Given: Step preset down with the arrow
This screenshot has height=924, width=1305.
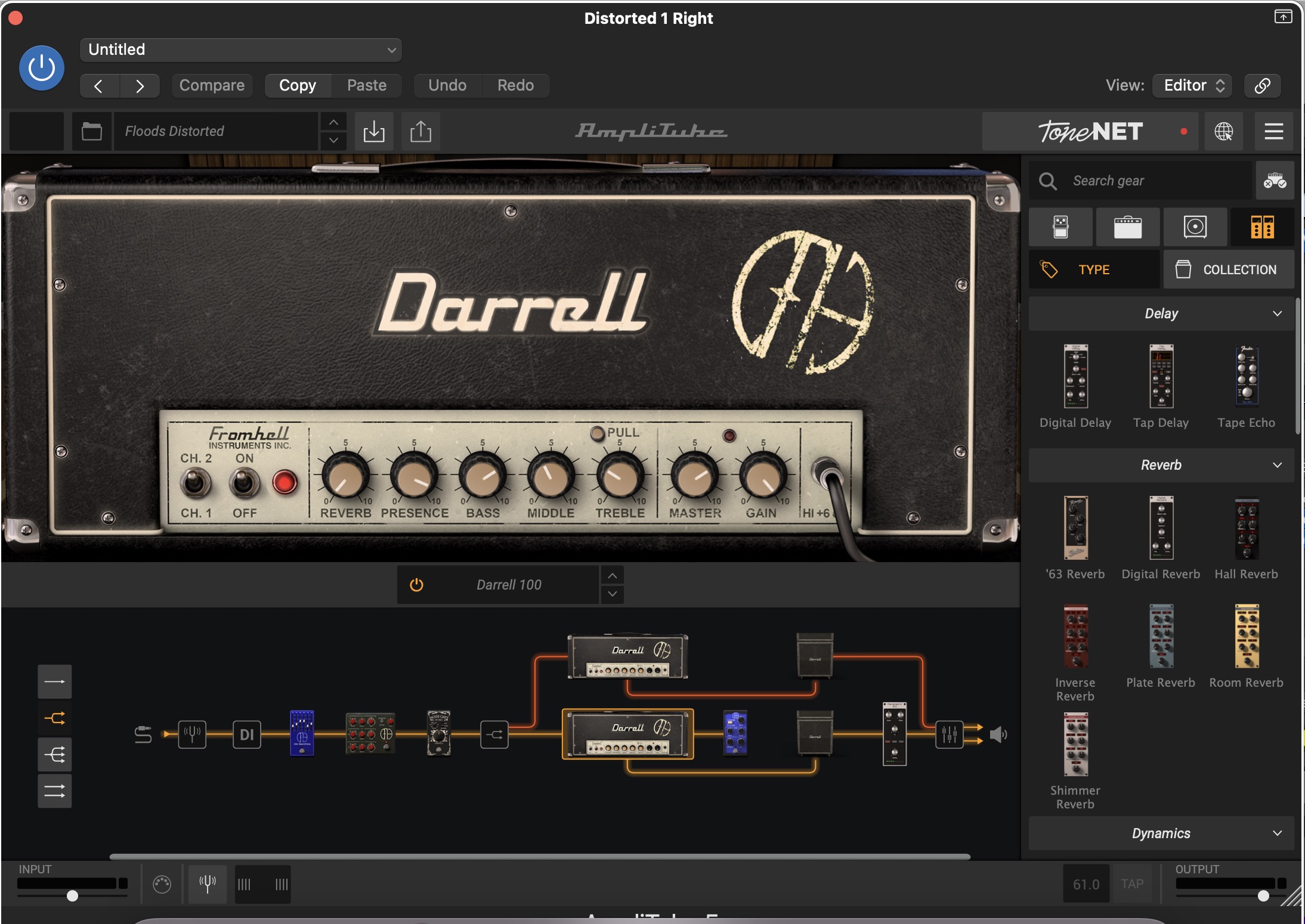Looking at the screenshot, I should coord(334,141).
